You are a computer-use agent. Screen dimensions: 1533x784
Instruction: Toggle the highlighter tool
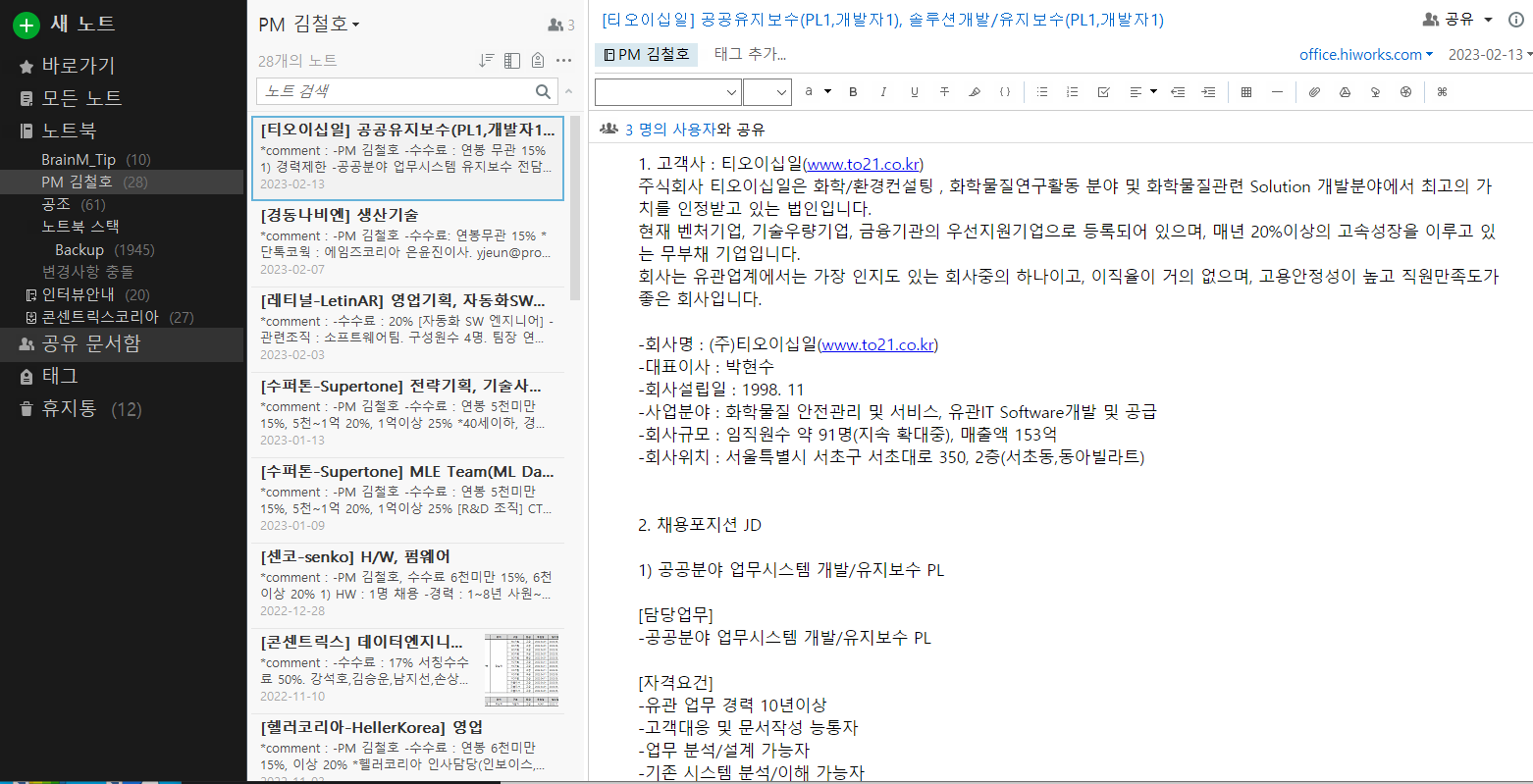point(975,91)
